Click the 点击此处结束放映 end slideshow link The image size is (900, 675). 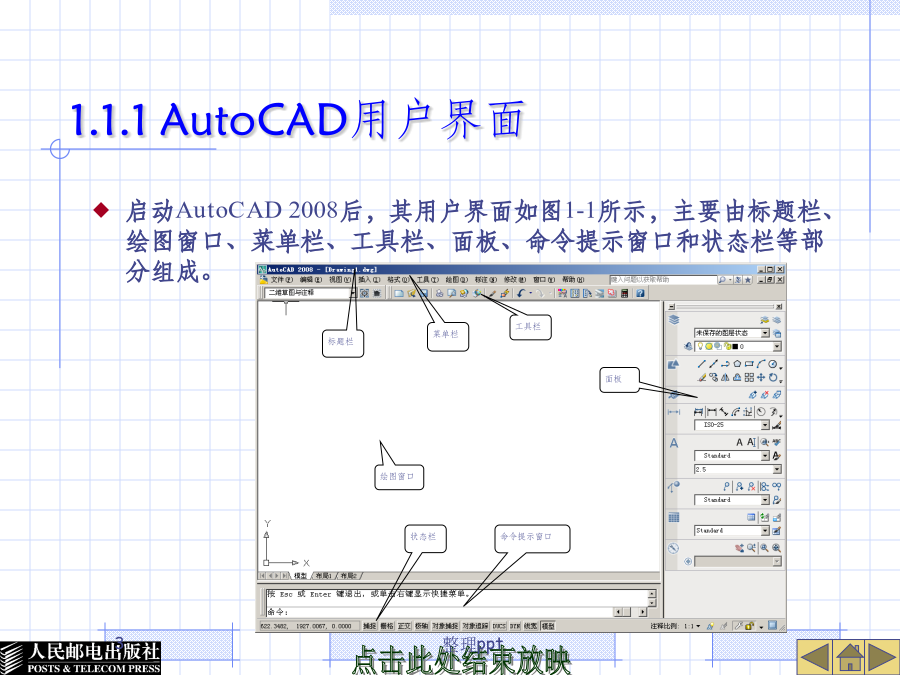461,660
